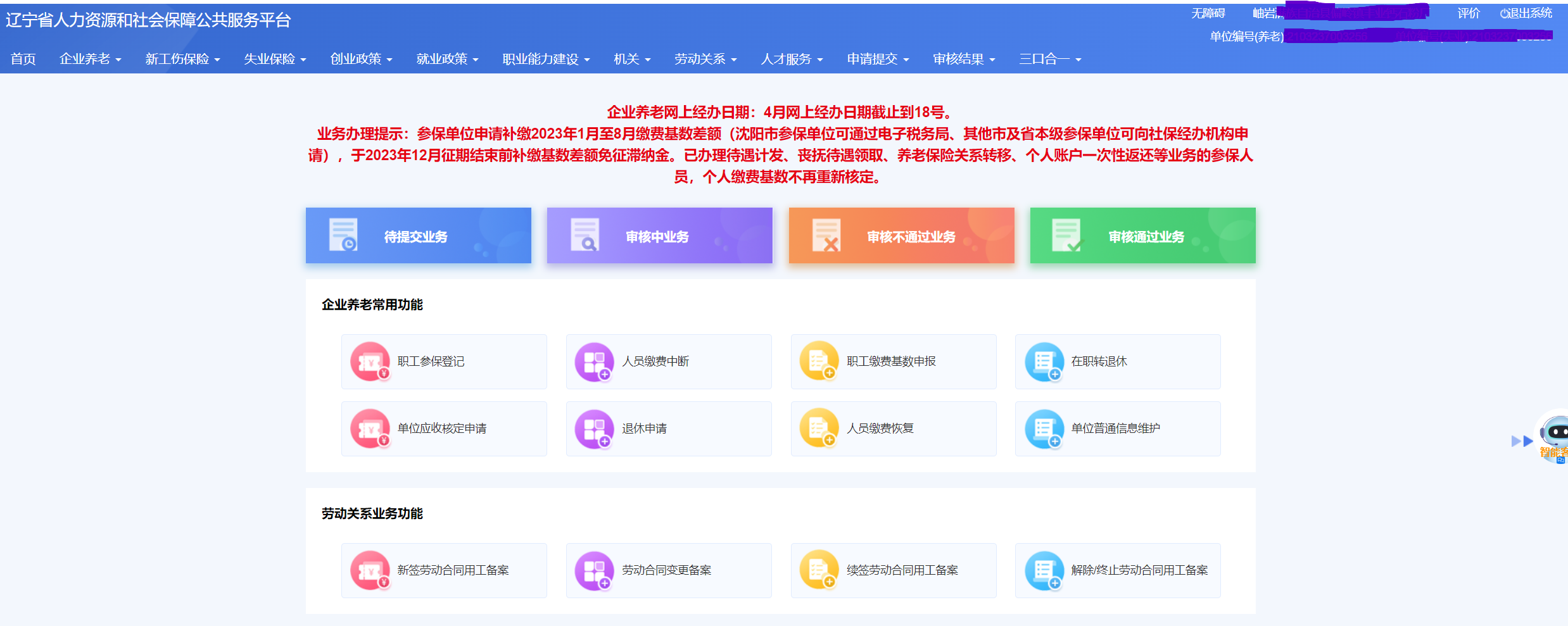Open the 新签劳动合同用工备案 red icon

[x=370, y=570]
